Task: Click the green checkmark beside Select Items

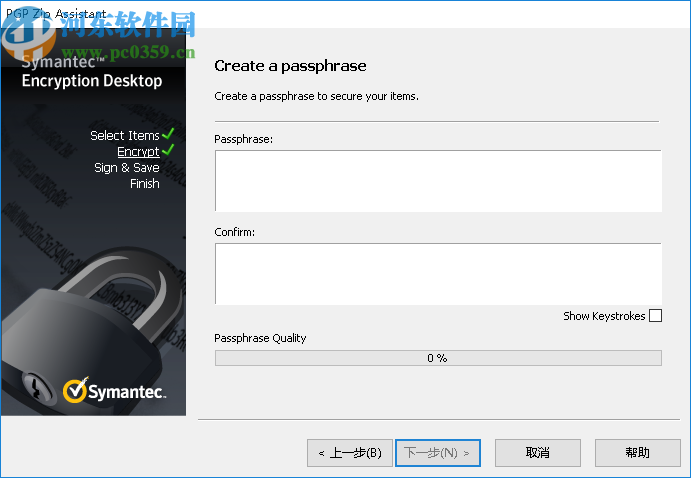Action: pyautogui.click(x=168, y=133)
